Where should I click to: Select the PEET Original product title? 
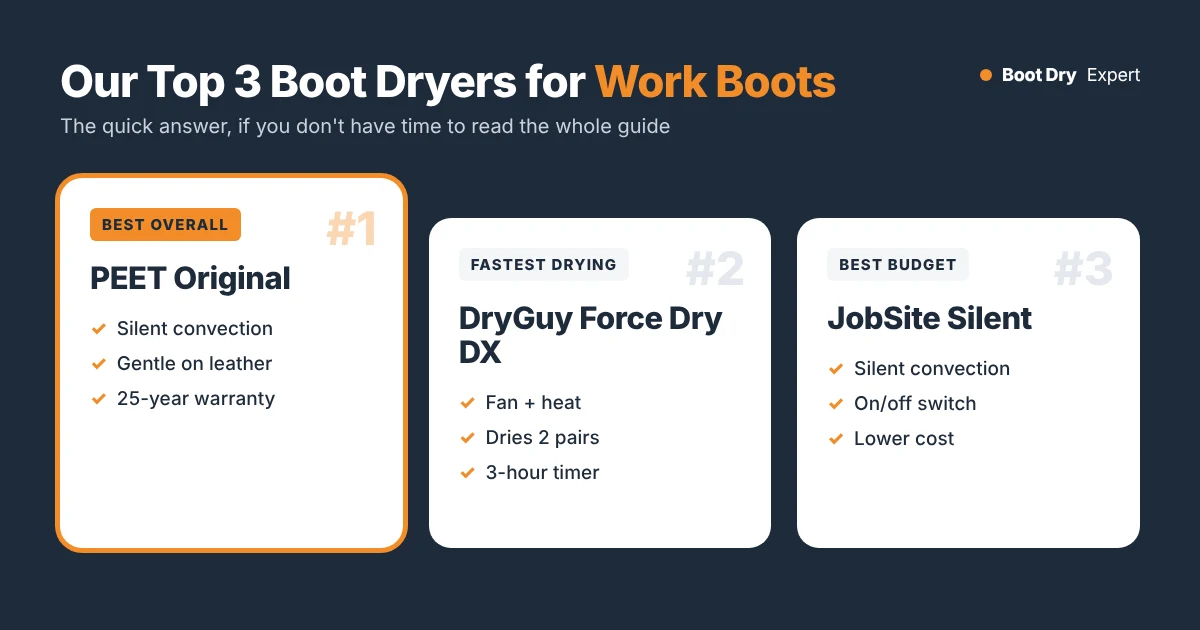click(x=190, y=278)
